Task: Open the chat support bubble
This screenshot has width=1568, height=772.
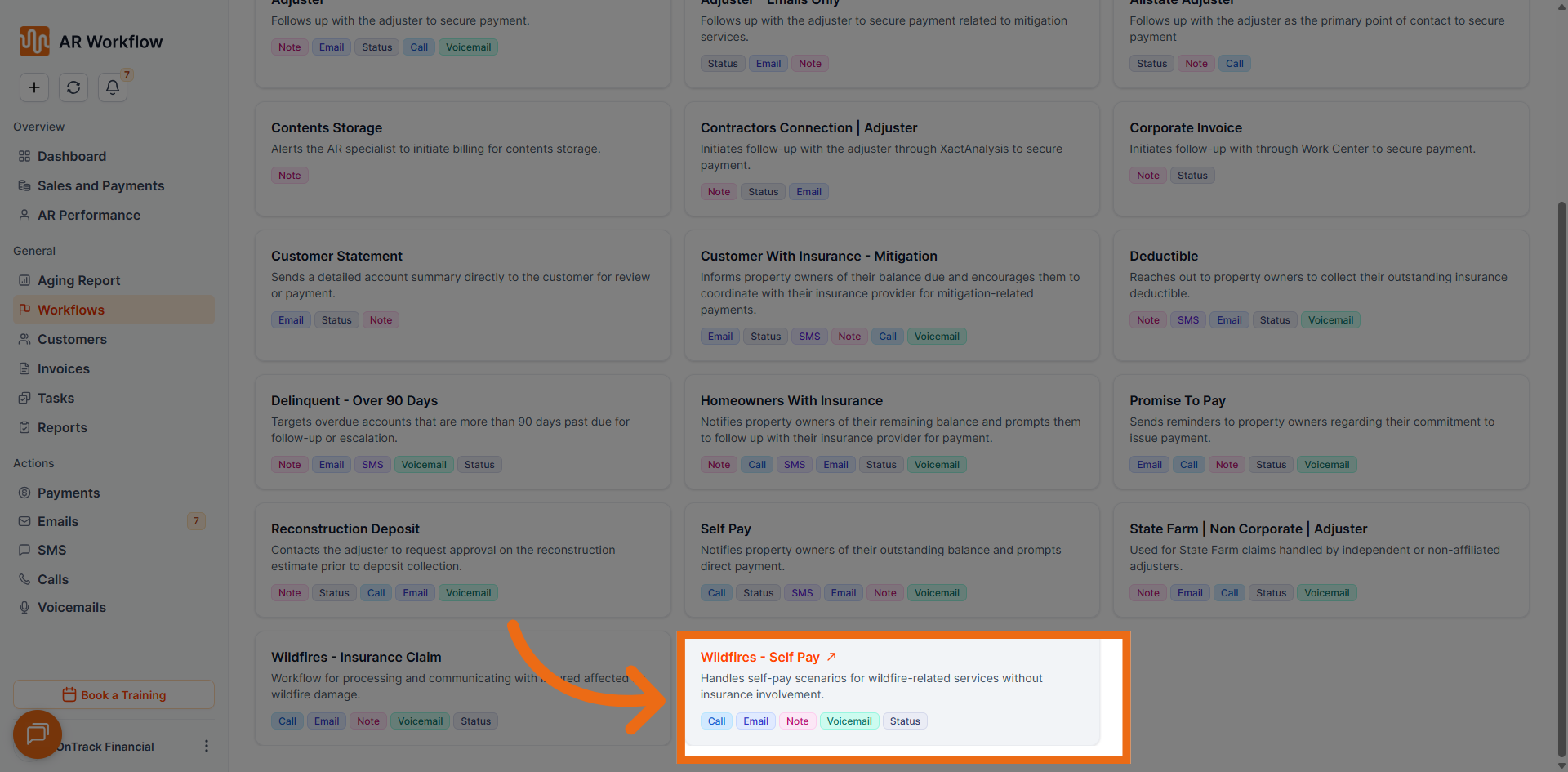Action: pos(38,734)
